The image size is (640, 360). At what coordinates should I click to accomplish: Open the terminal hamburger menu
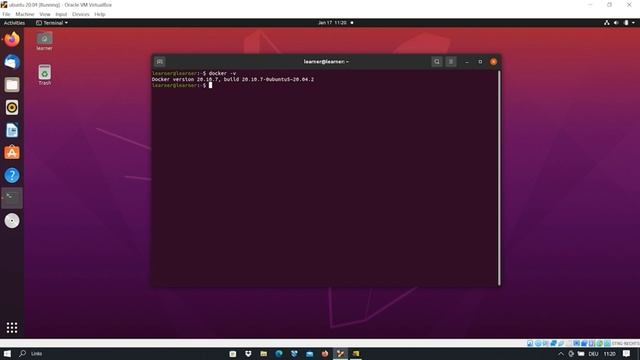click(451, 62)
